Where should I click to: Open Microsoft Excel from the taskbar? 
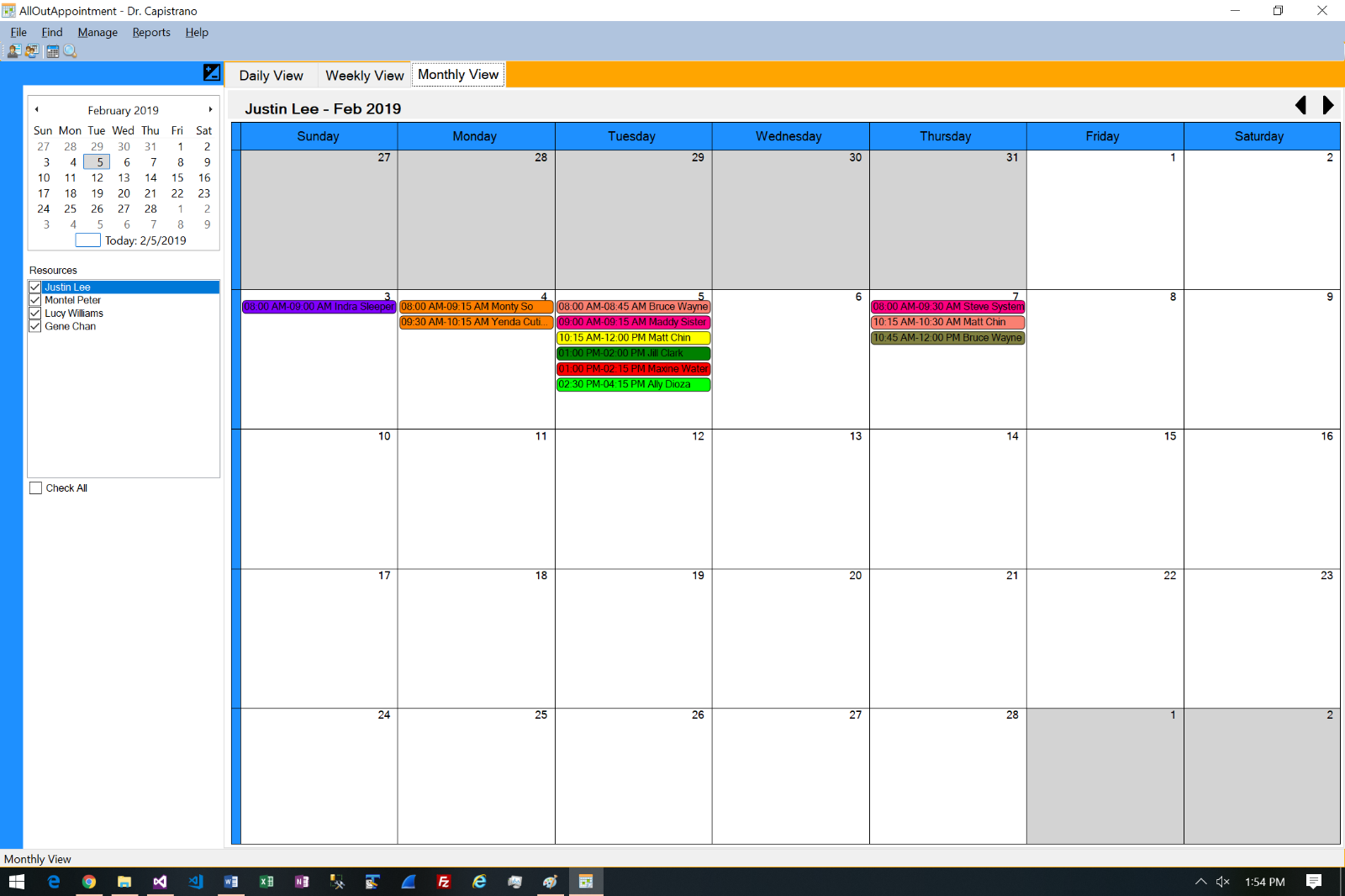coord(266,882)
